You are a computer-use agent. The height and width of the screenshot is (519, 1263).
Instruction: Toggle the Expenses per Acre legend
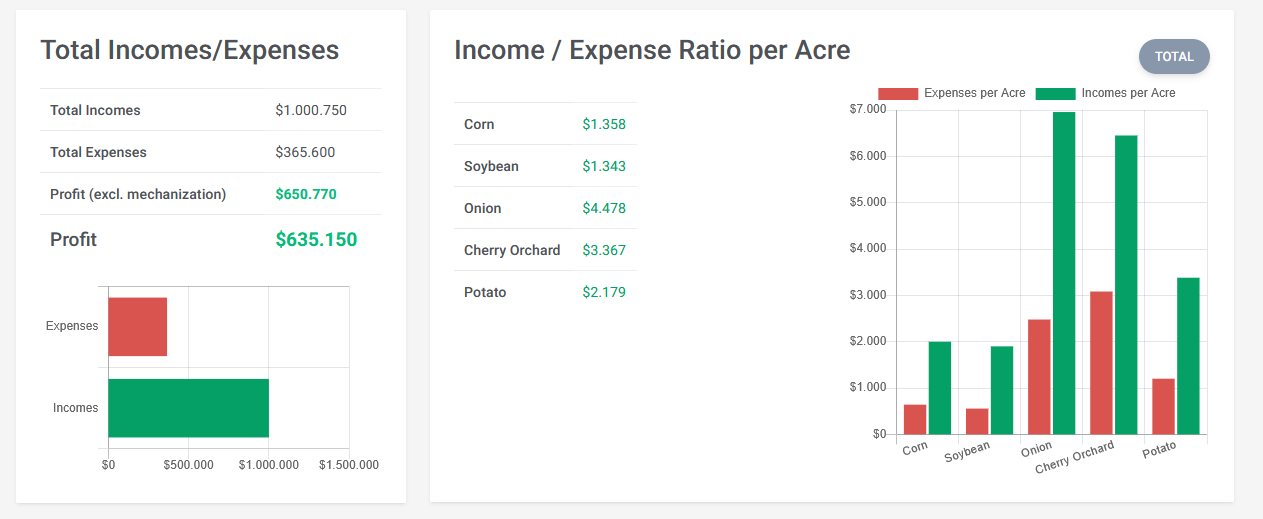coord(974,93)
